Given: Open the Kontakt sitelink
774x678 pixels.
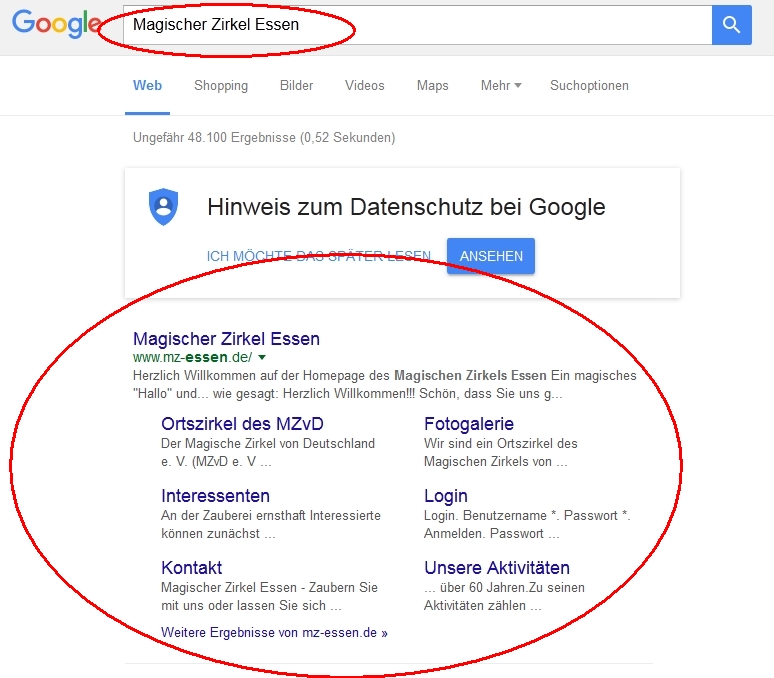Looking at the screenshot, I should [x=192, y=567].
